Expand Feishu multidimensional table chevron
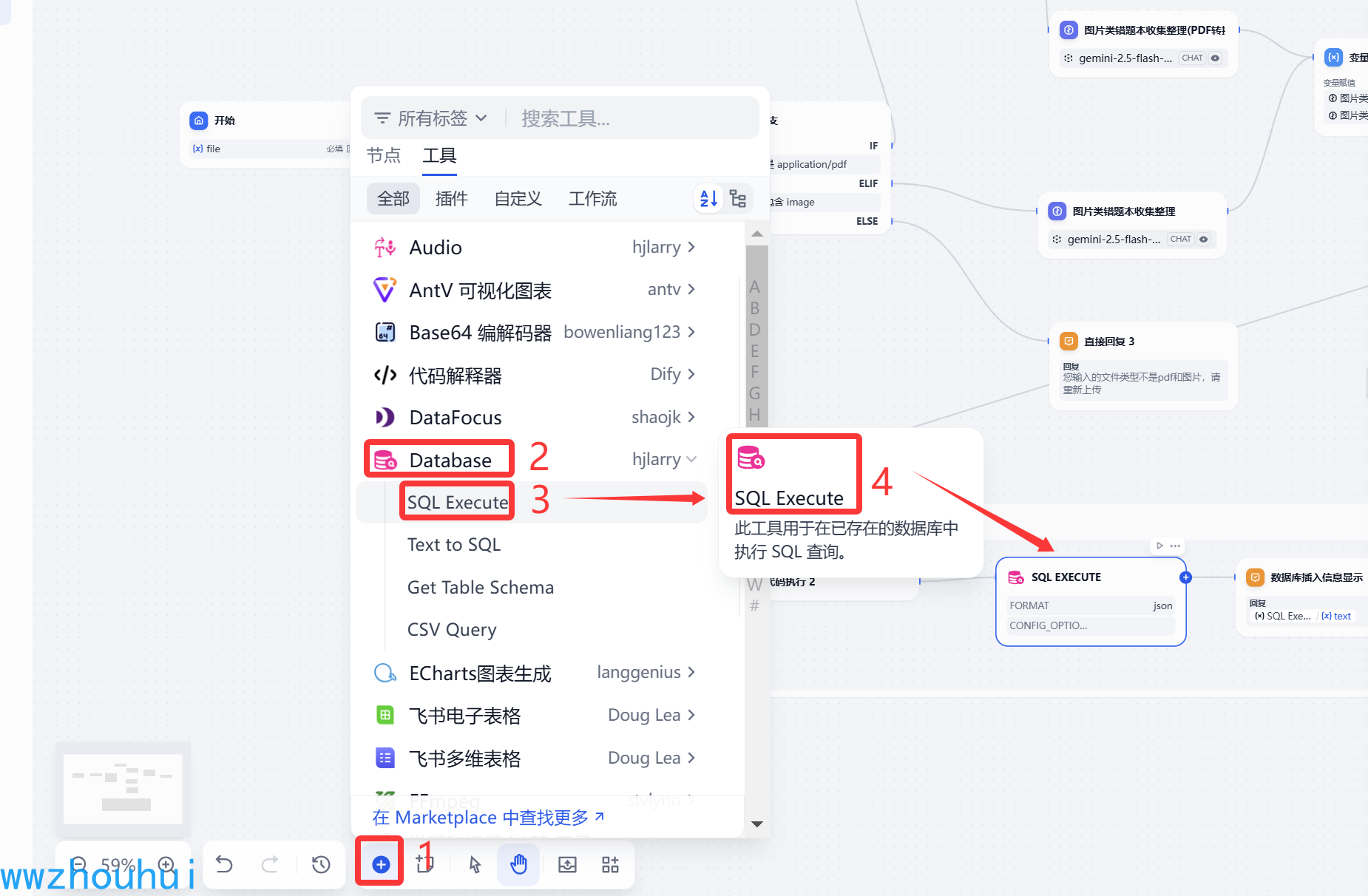The width and height of the screenshot is (1368, 896). click(691, 758)
